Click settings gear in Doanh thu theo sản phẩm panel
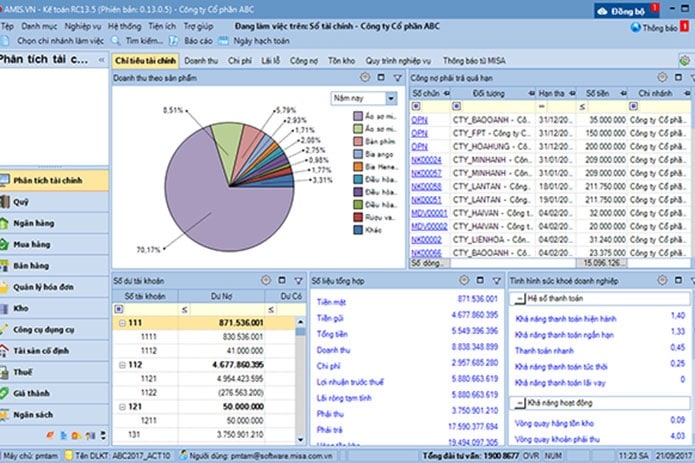The height and width of the screenshot is (463, 695). 365,78
